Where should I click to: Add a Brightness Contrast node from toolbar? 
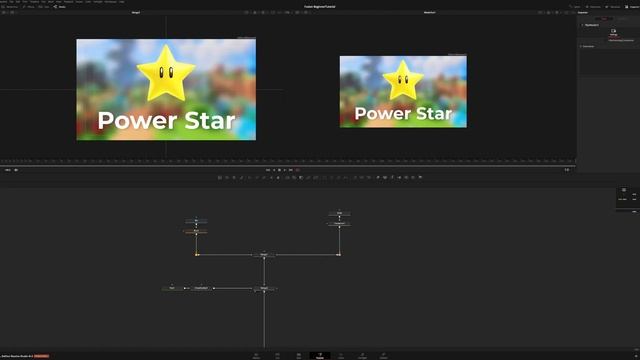click(x=271, y=178)
